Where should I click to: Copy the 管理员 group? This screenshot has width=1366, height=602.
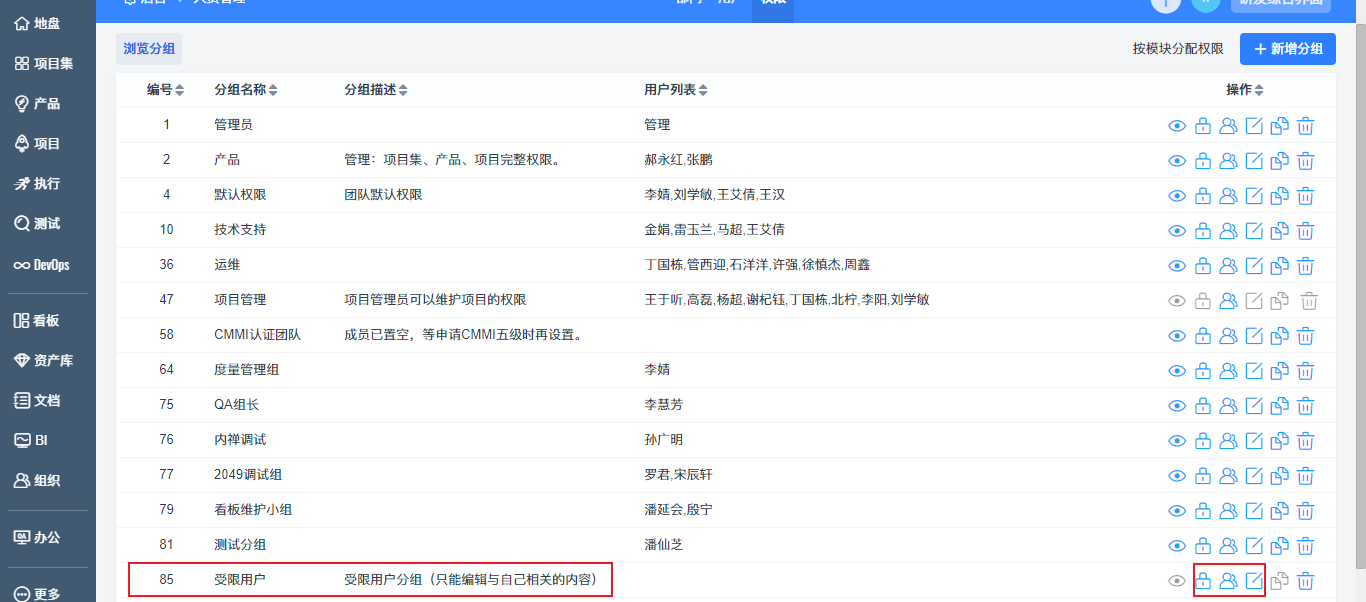point(1279,126)
